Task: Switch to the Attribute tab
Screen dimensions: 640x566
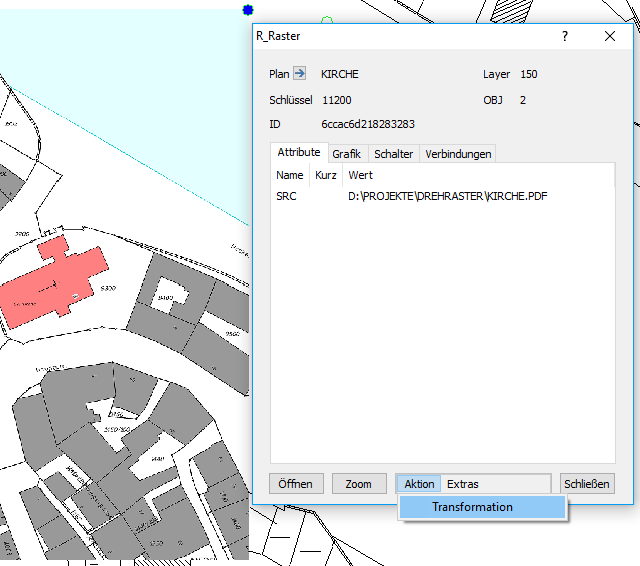Action: tap(298, 153)
